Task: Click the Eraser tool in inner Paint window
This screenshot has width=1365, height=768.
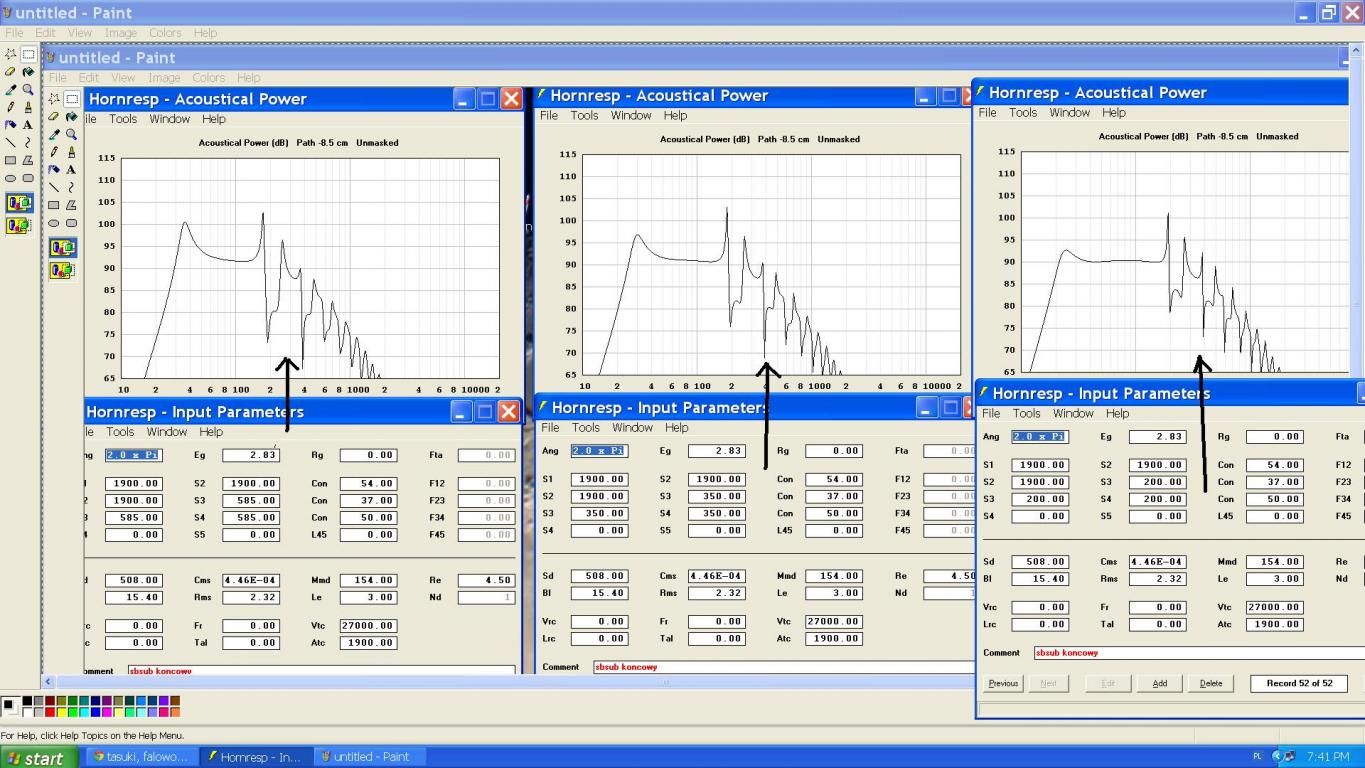Action: (x=54, y=116)
